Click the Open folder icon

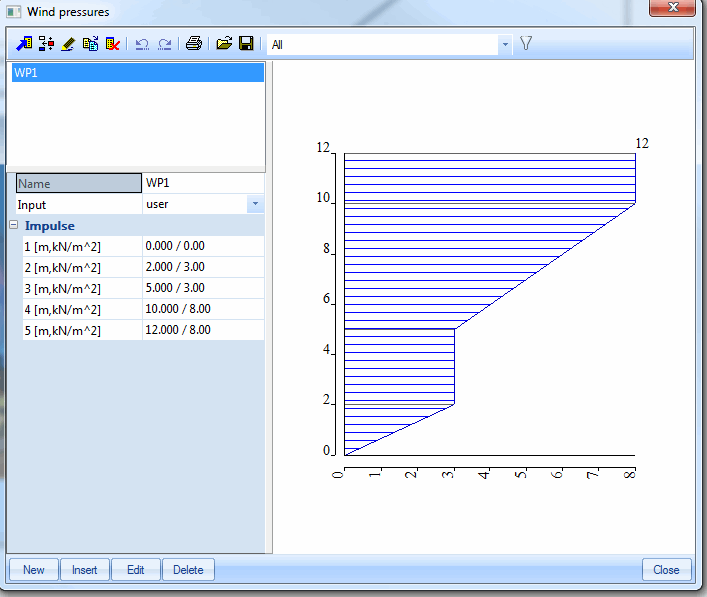pos(224,44)
